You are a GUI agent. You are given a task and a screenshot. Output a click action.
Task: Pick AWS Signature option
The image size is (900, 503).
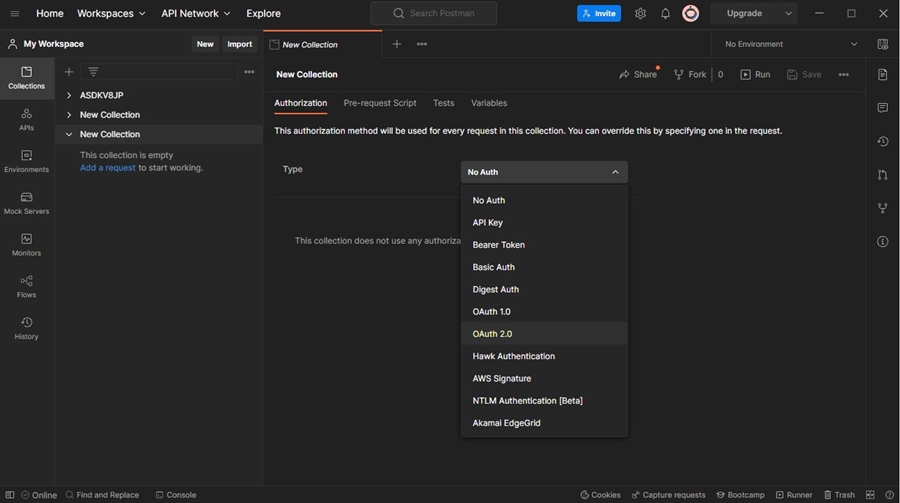(x=544, y=379)
